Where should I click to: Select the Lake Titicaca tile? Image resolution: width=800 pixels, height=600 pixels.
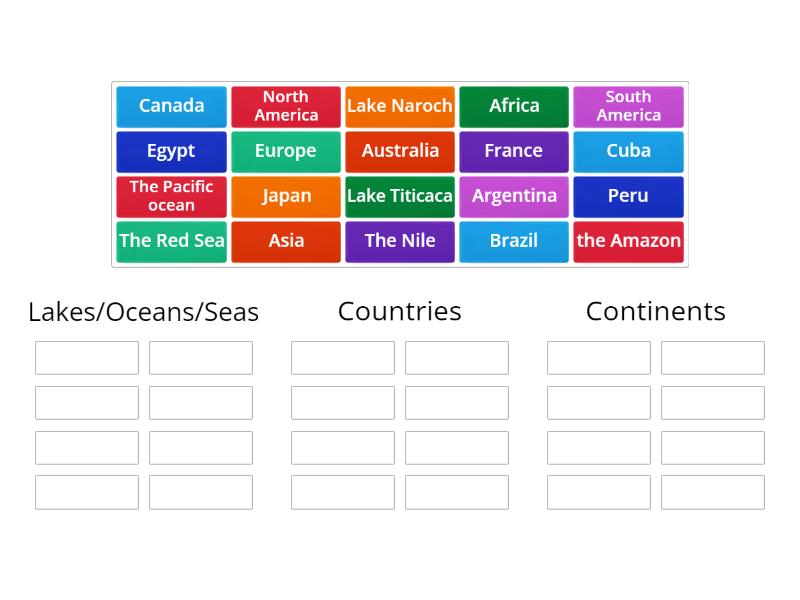(400, 196)
